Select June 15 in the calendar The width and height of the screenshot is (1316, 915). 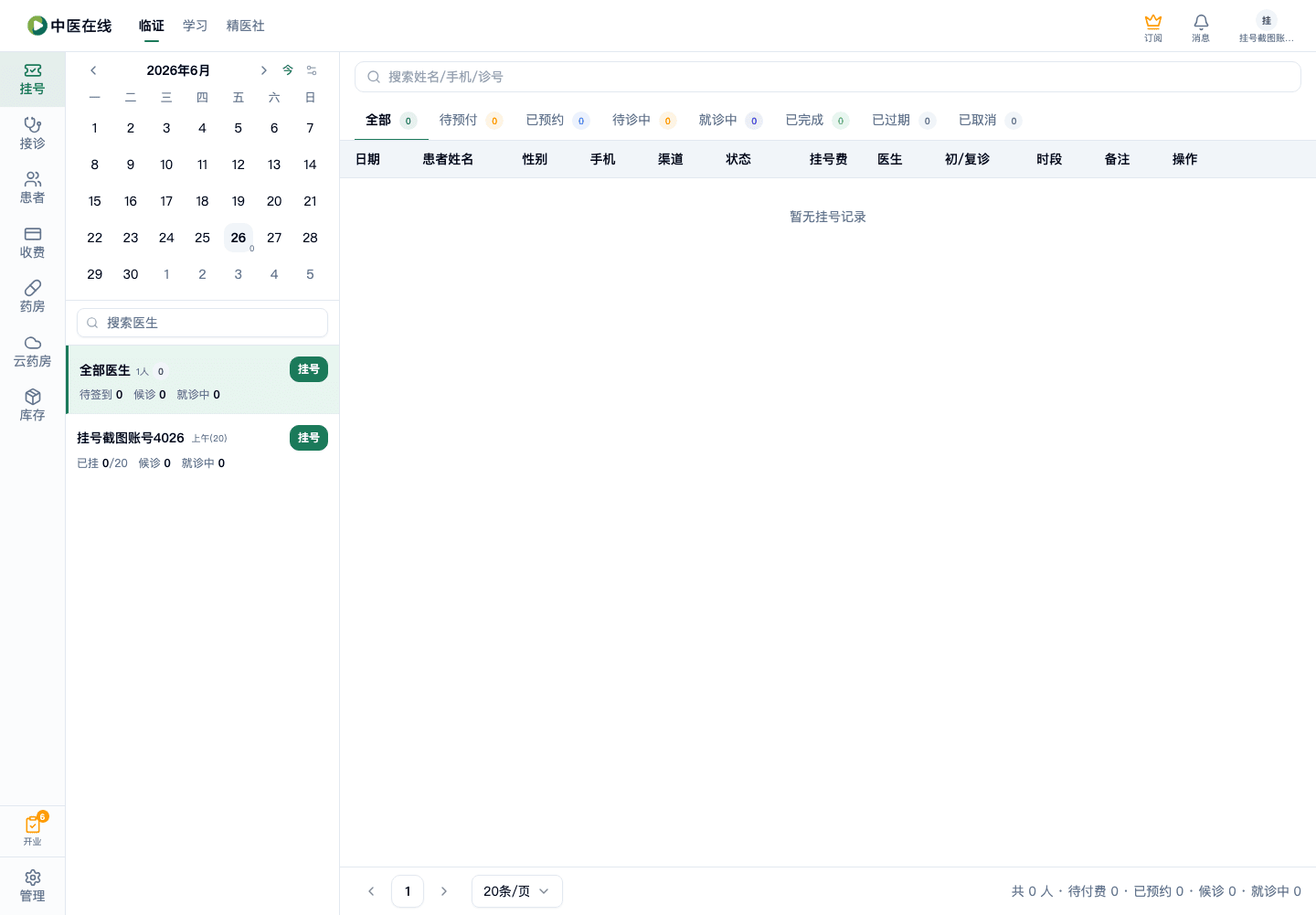95,201
